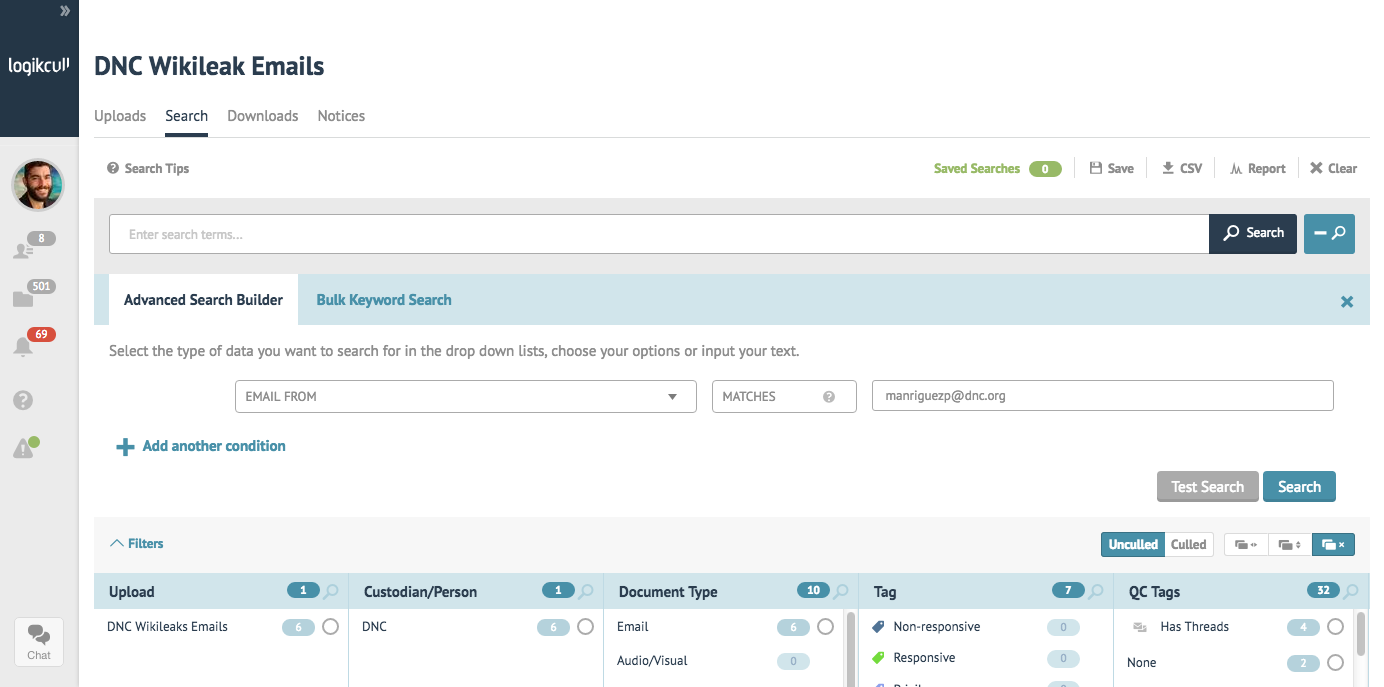This screenshot has height=687, width=1384.
Task: Select the DNC custodian radio button
Action: pyautogui.click(x=586, y=627)
